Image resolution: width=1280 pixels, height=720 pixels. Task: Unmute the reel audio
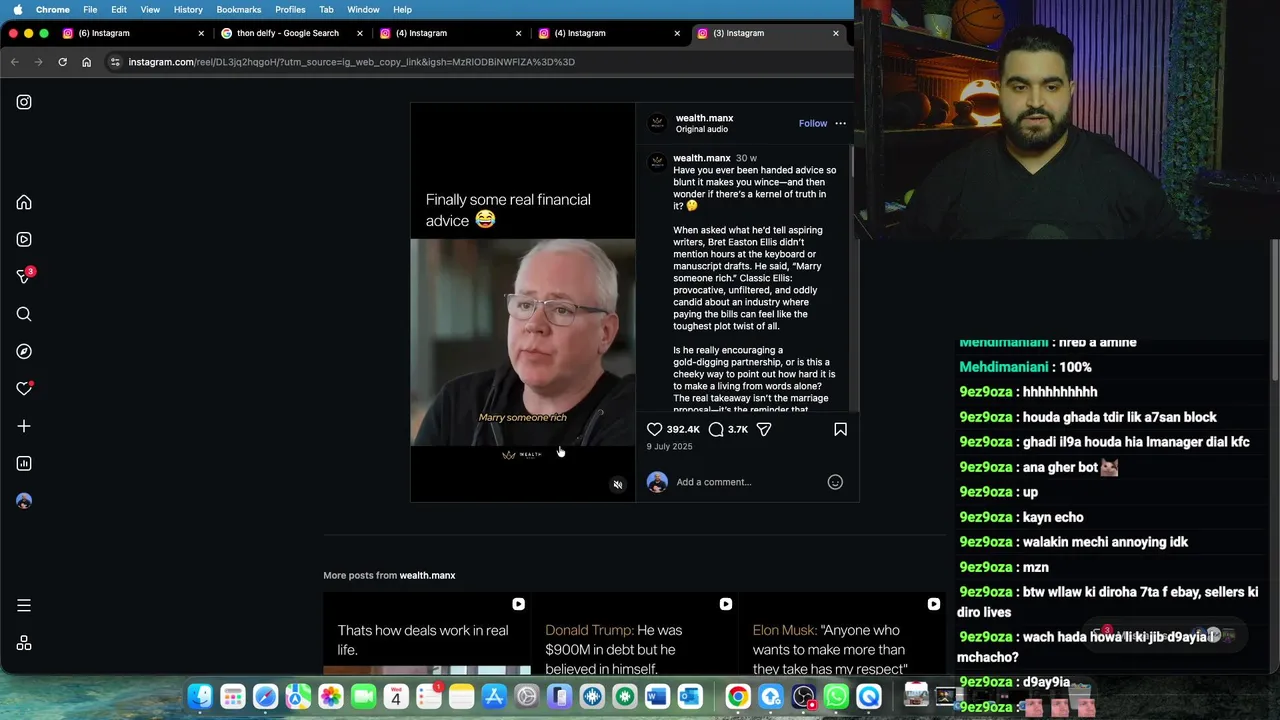(617, 485)
